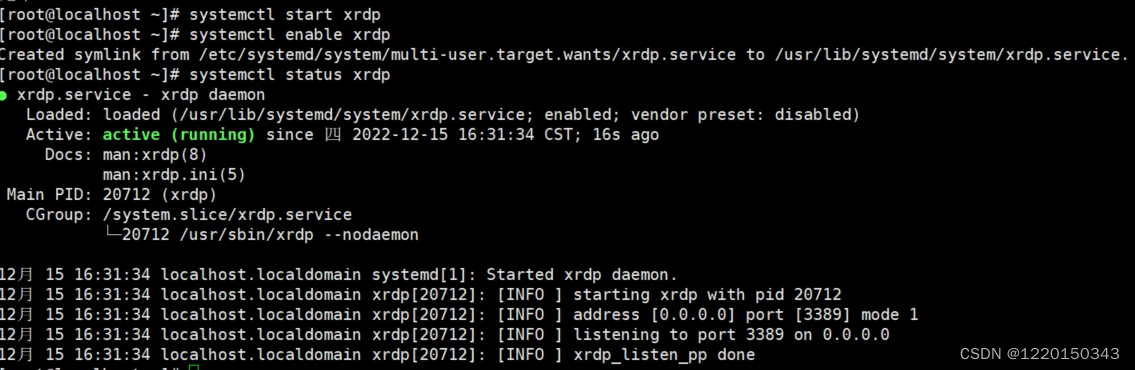This screenshot has height=370, width=1135.
Task: Click the green 'active (running)' status text
Action: click(179, 135)
